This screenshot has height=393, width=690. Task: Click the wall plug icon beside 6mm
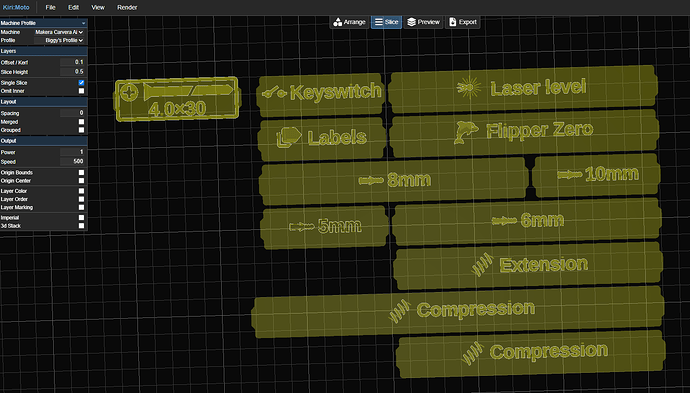pos(504,220)
